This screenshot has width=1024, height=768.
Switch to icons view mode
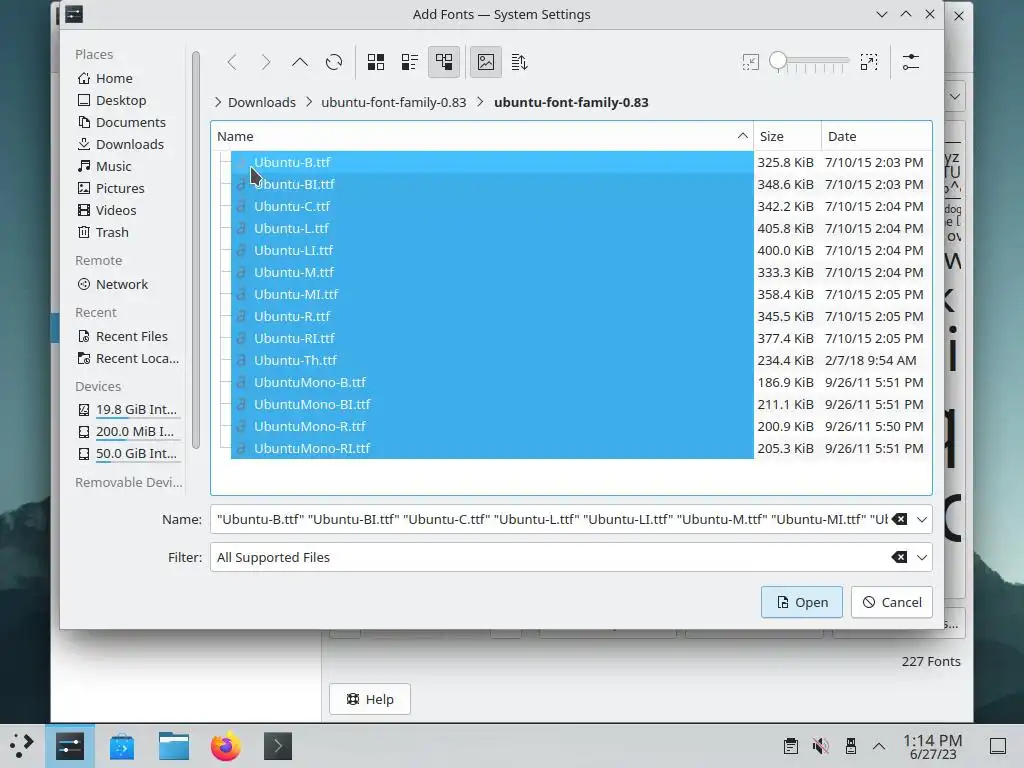tap(376, 62)
